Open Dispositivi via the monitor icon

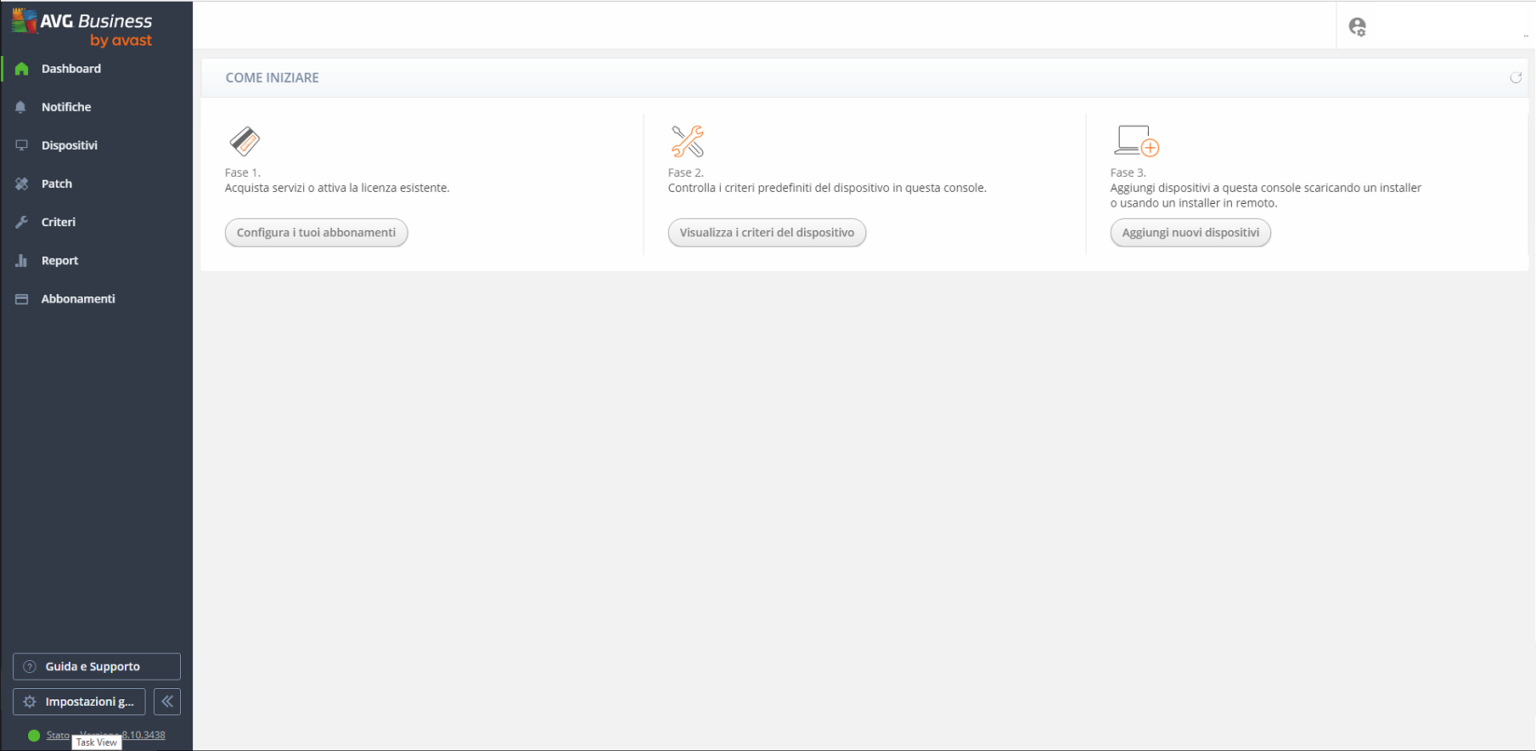point(21,145)
